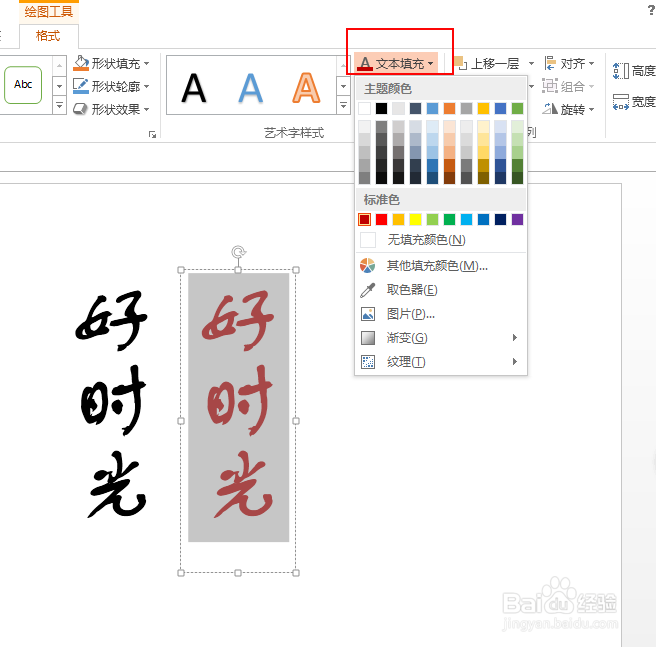Choose the Picture (图片) menu entry

(441, 314)
